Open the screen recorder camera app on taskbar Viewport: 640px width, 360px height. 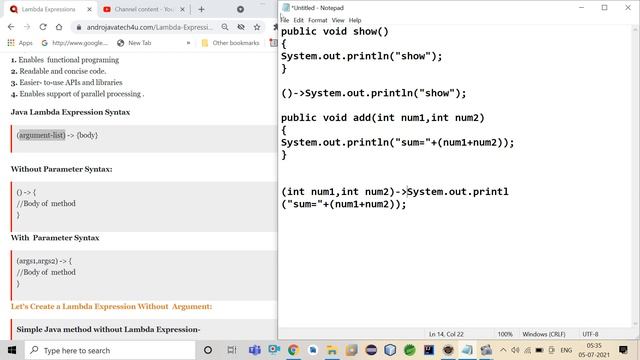274,350
